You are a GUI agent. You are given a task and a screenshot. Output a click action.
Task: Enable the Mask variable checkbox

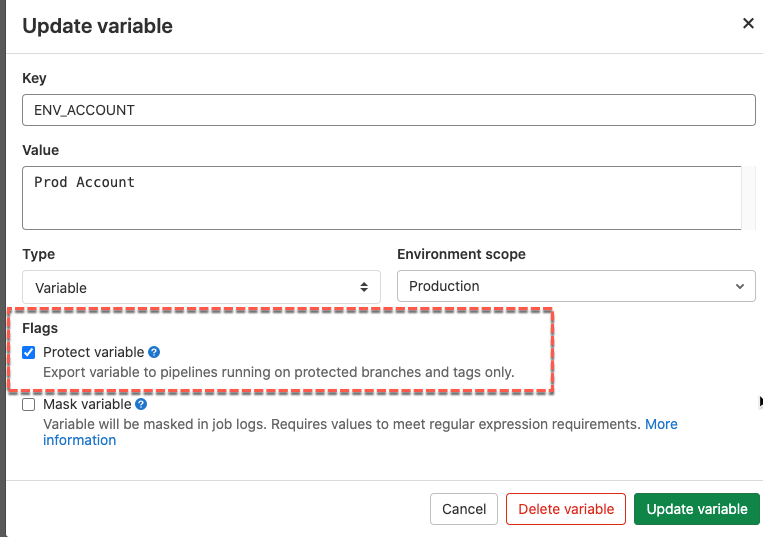click(x=28, y=405)
